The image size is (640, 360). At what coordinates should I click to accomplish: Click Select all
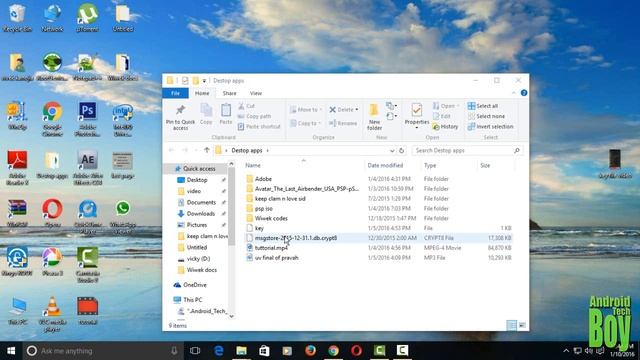click(x=483, y=106)
